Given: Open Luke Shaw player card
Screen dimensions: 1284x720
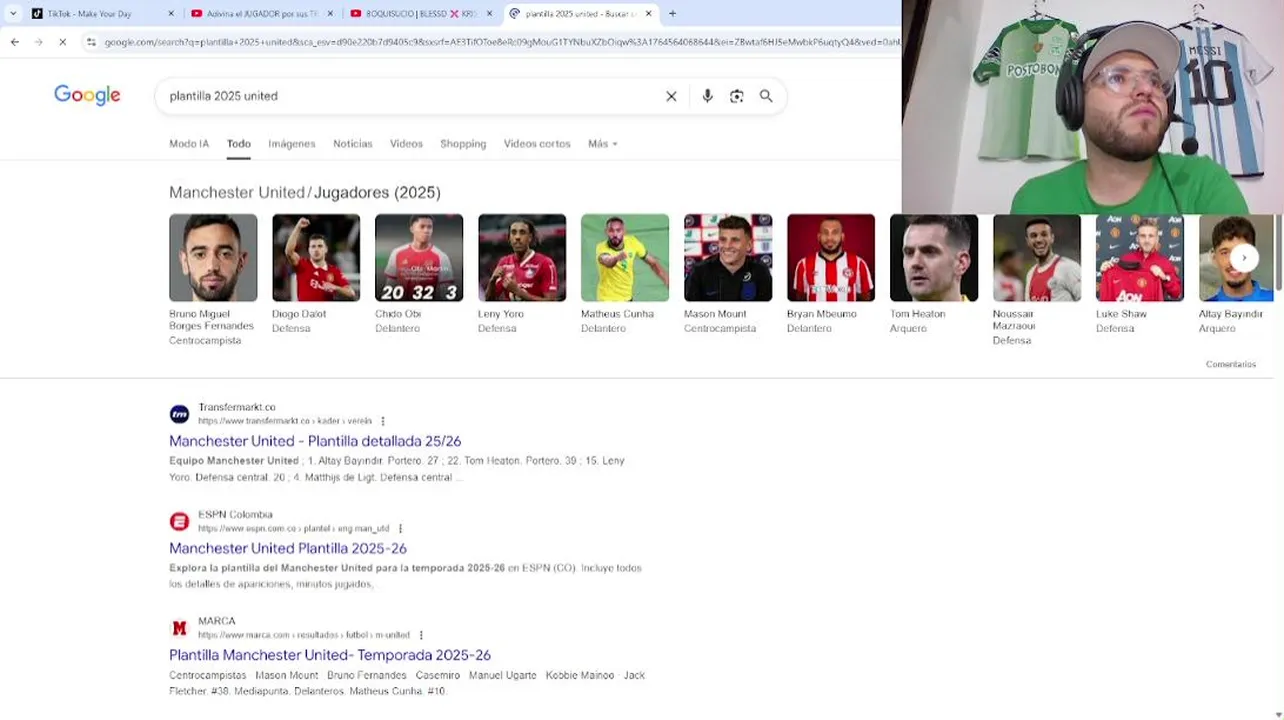Looking at the screenshot, I should [x=1140, y=273].
